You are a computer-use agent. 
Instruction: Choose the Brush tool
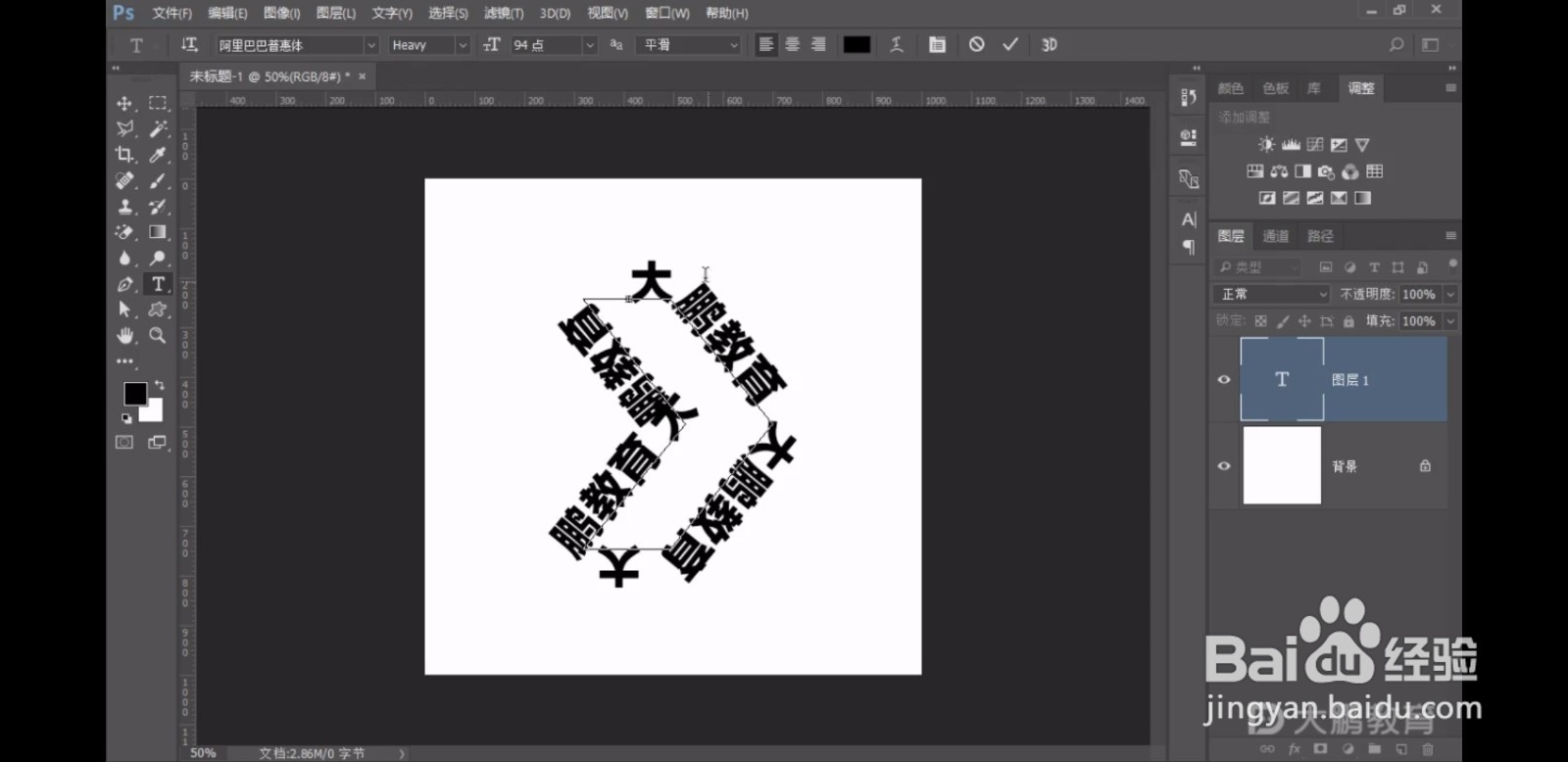tap(157, 180)
